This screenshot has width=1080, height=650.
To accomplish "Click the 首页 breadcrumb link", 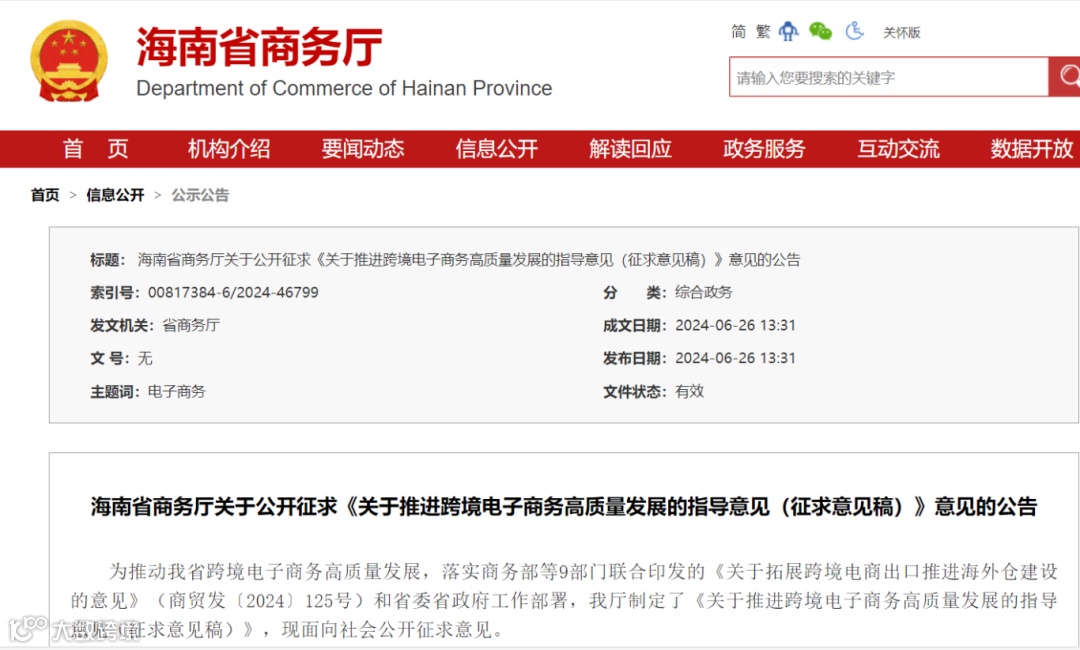I will click(x=45, y=195).
